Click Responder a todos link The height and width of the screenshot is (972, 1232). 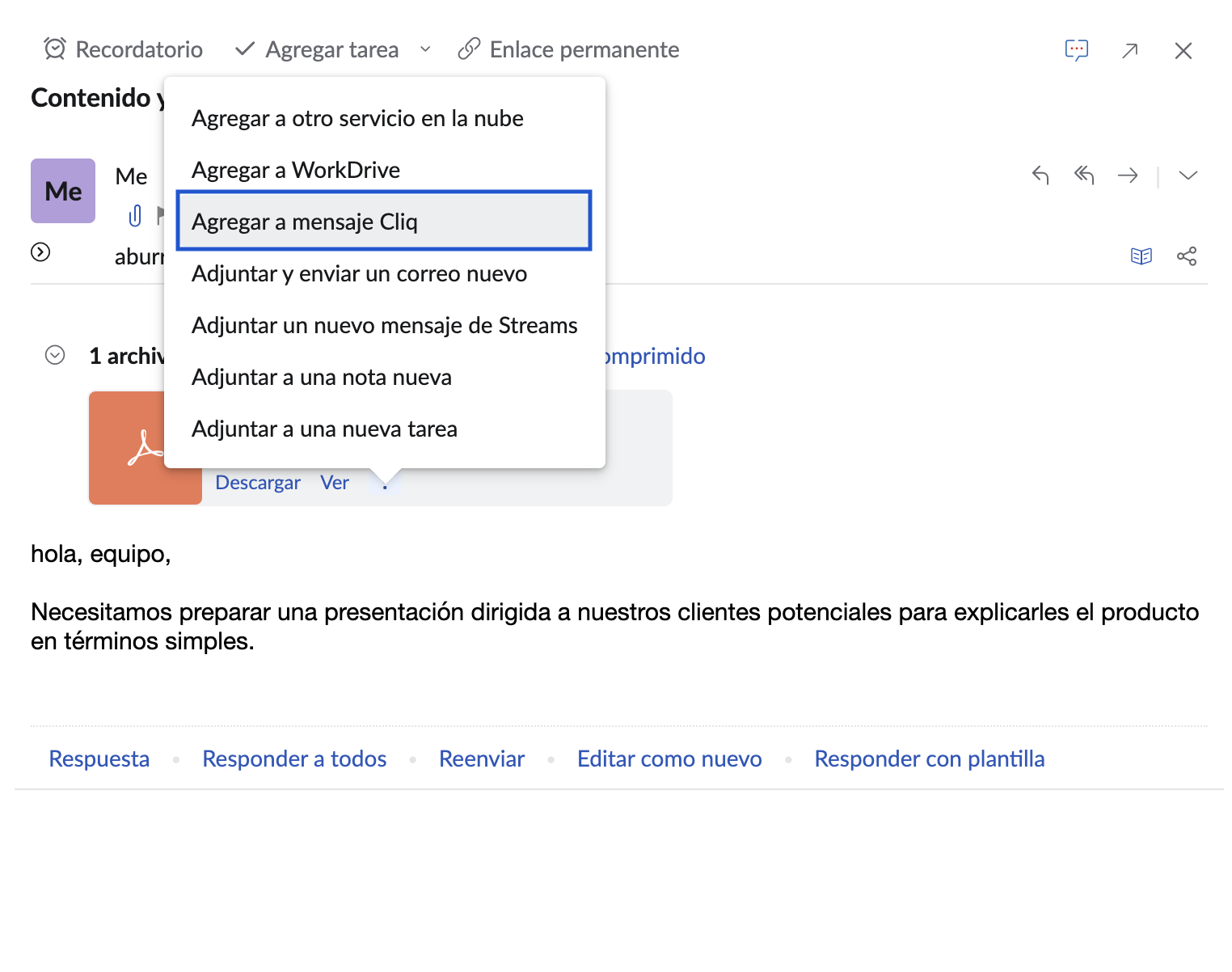pos(294,759)
